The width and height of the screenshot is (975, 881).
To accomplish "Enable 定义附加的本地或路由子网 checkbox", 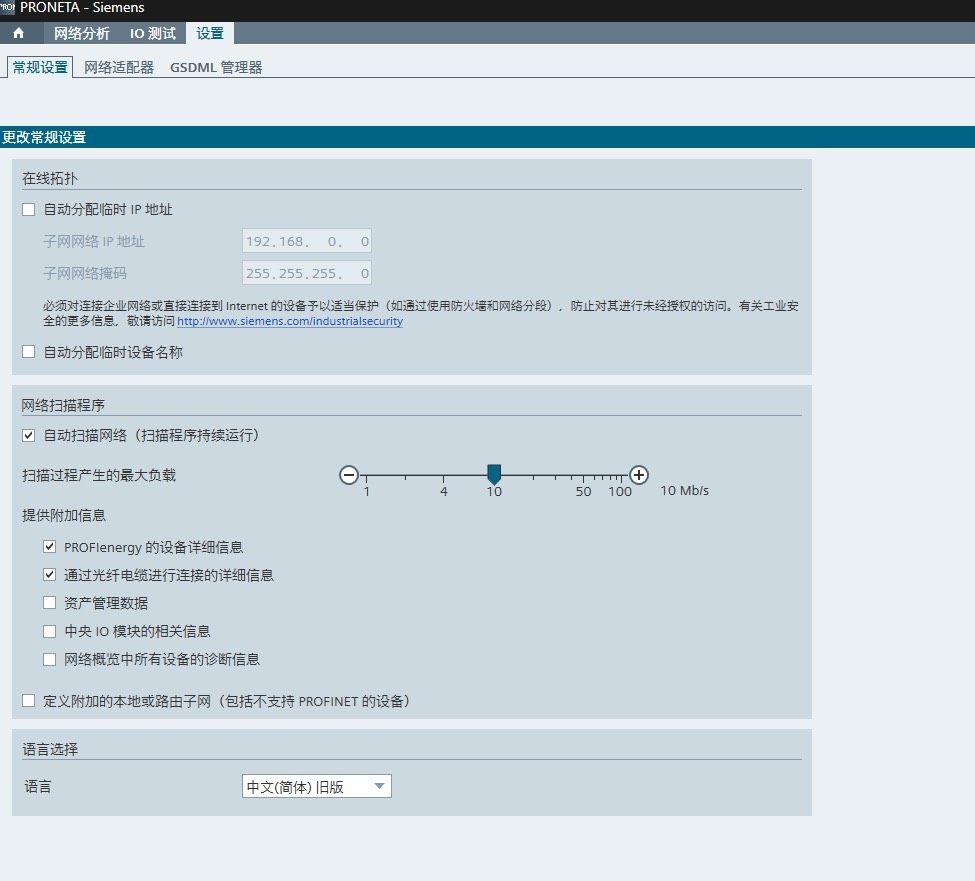I will [28, 701].
